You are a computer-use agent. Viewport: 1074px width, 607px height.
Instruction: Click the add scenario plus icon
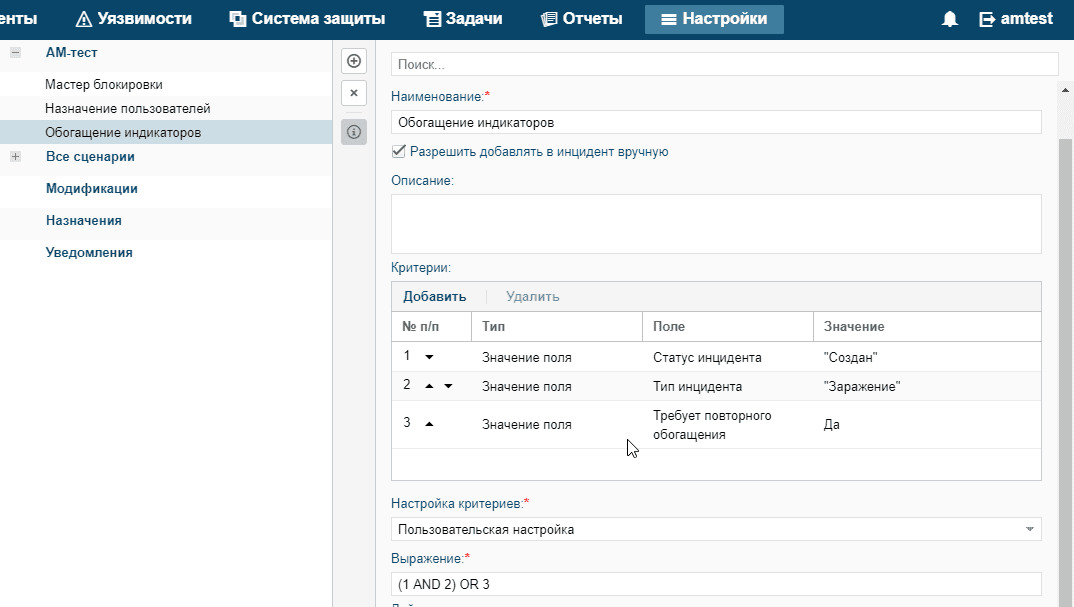pos(353,61)
